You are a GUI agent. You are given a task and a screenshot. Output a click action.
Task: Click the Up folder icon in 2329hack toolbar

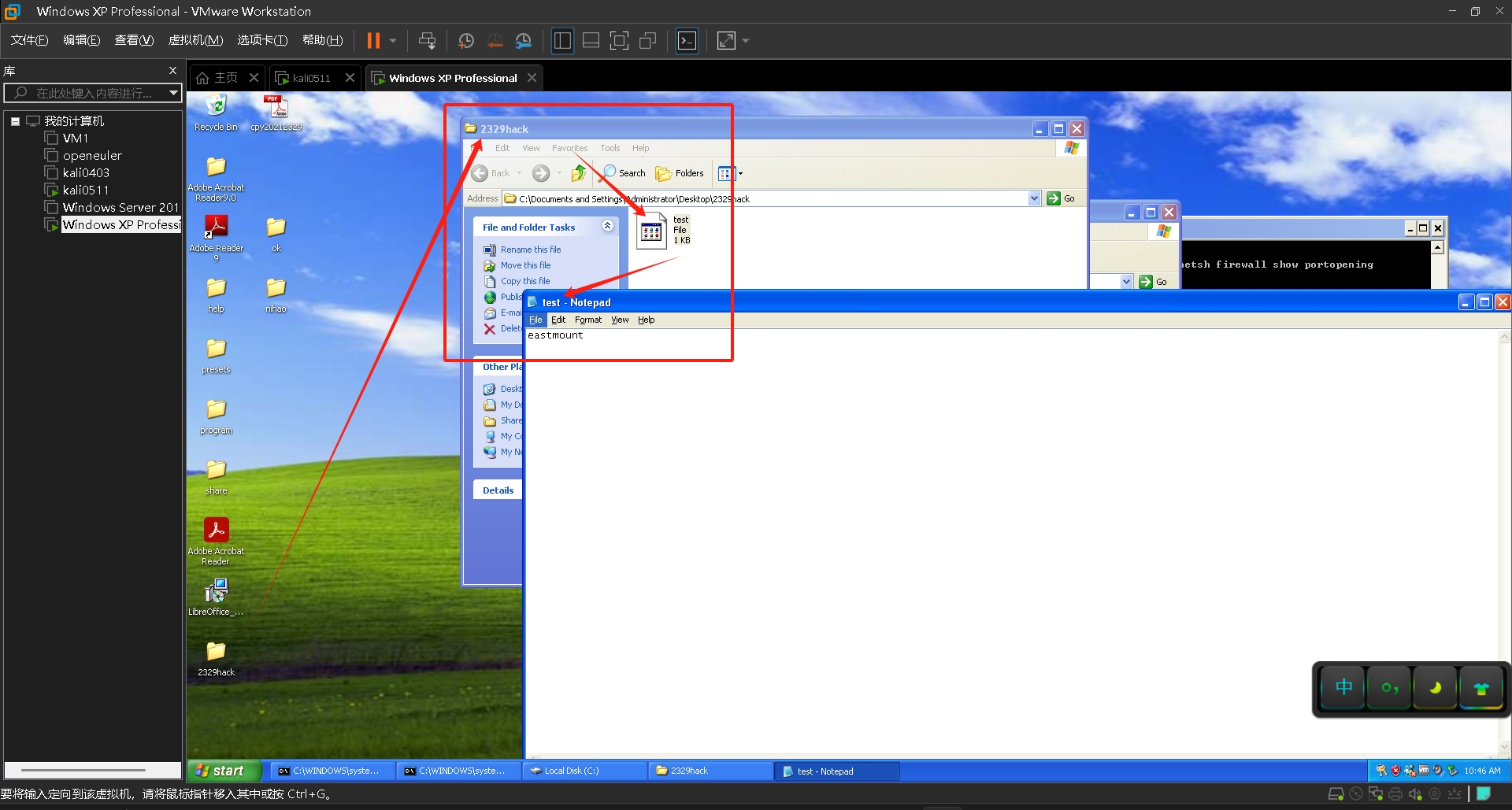coord(580,173)
